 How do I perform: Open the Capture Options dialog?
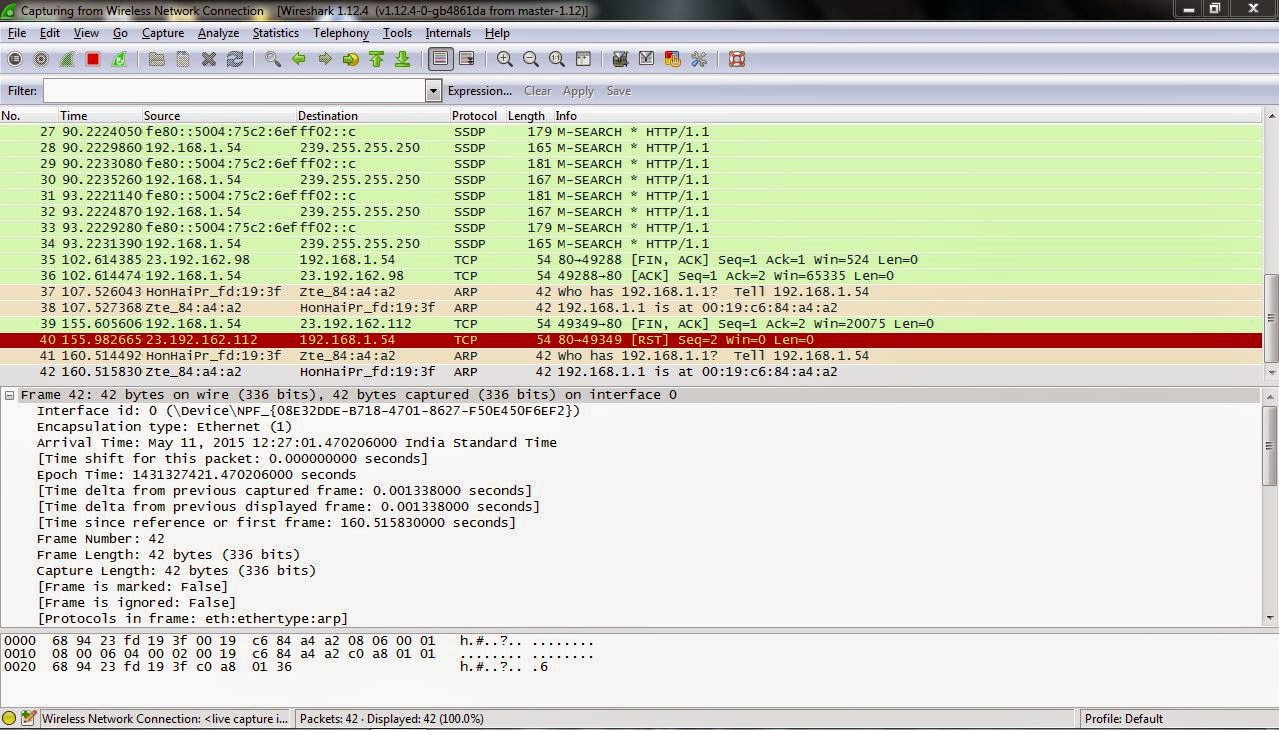pyautogui.click(x=41, y=59)
